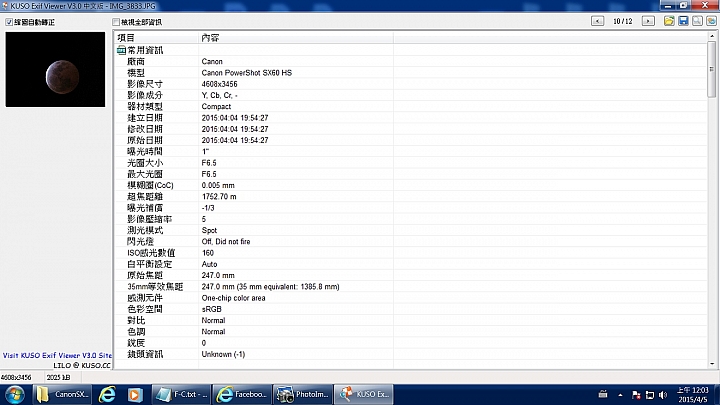Click the rightmost globe toolbar icon

point(711,21)
